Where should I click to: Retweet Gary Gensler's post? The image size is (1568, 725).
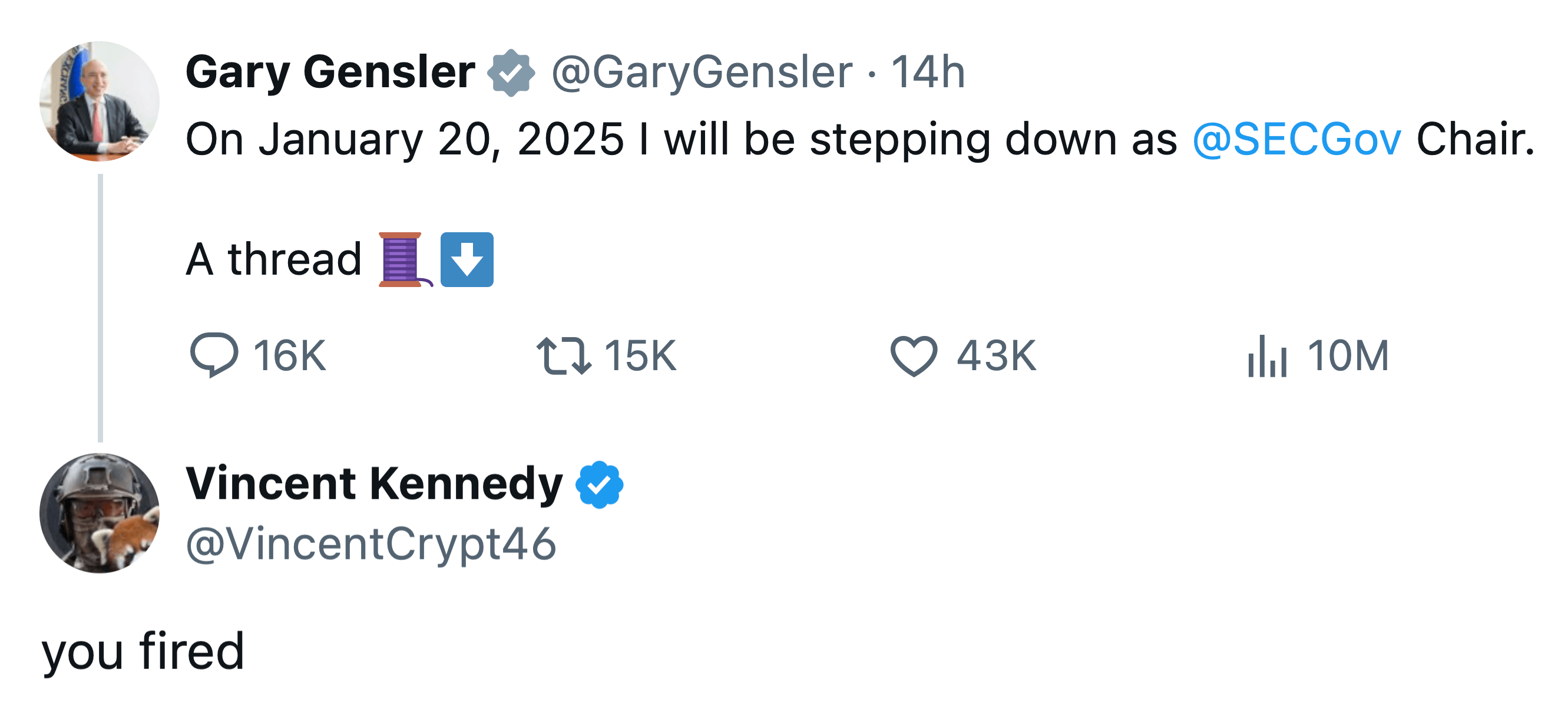point(564,356)
